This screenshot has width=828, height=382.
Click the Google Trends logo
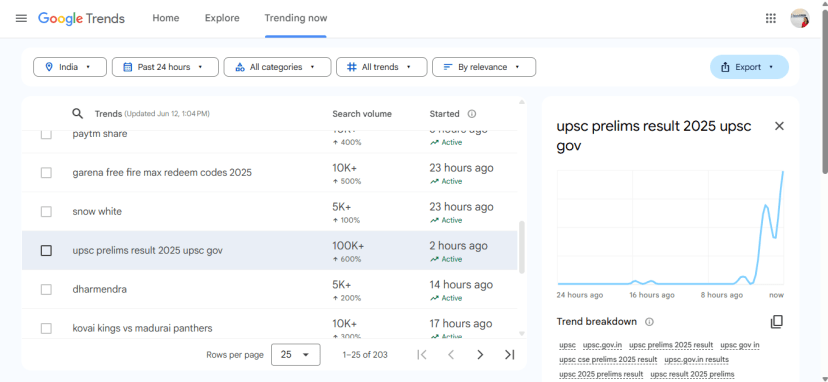(x=81, y=18)
